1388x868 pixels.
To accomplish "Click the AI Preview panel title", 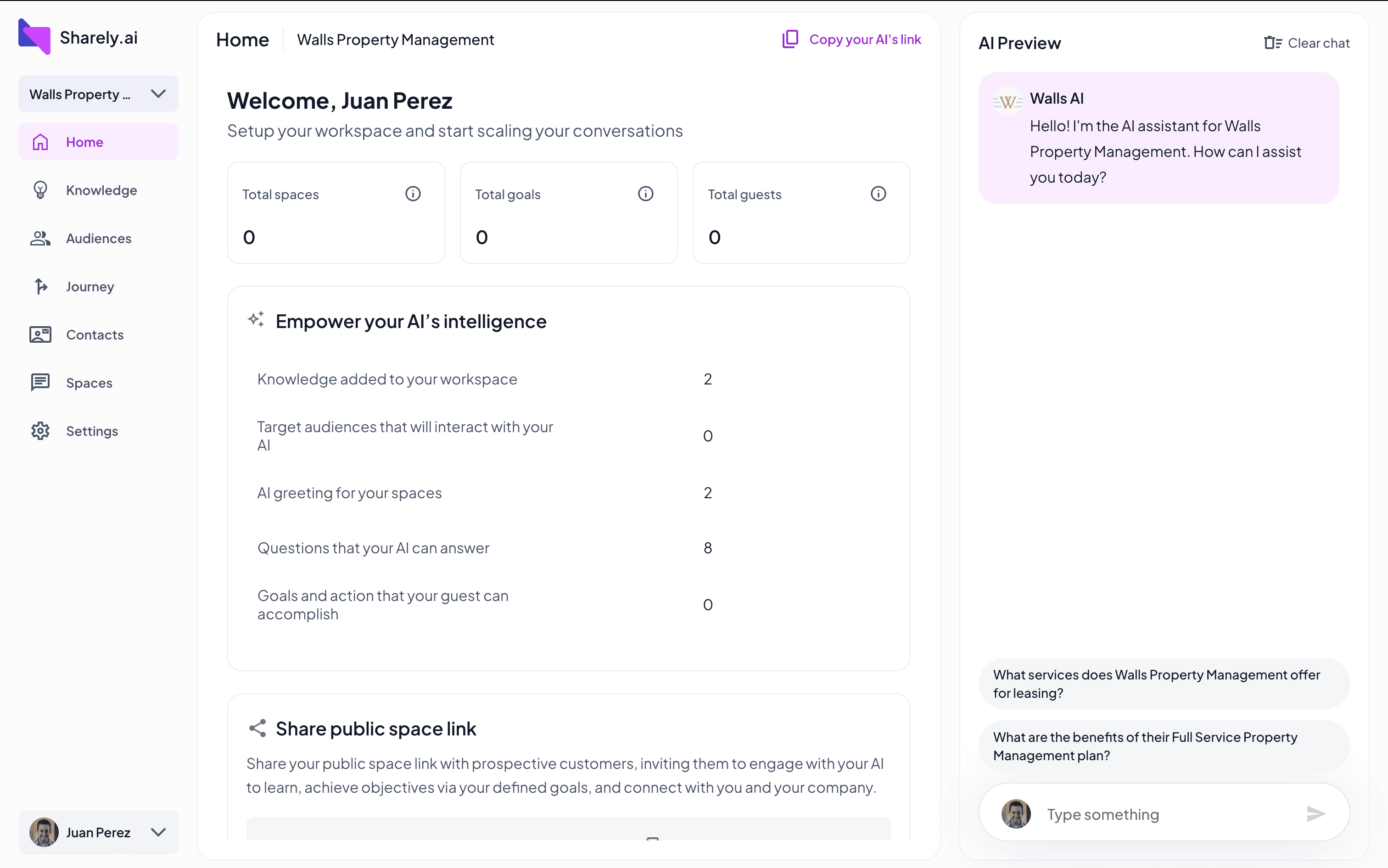I will [x=1019, y=43].
